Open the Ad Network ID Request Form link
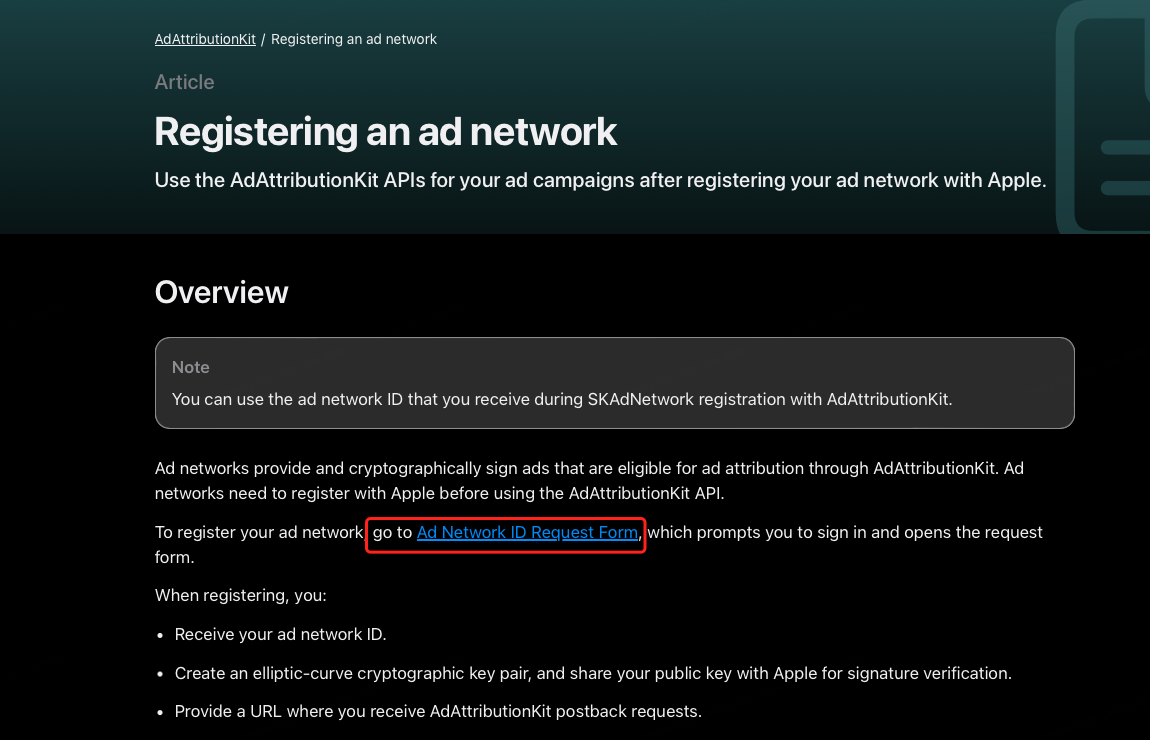The image size is (1150, 740). [x=527, y=532]
